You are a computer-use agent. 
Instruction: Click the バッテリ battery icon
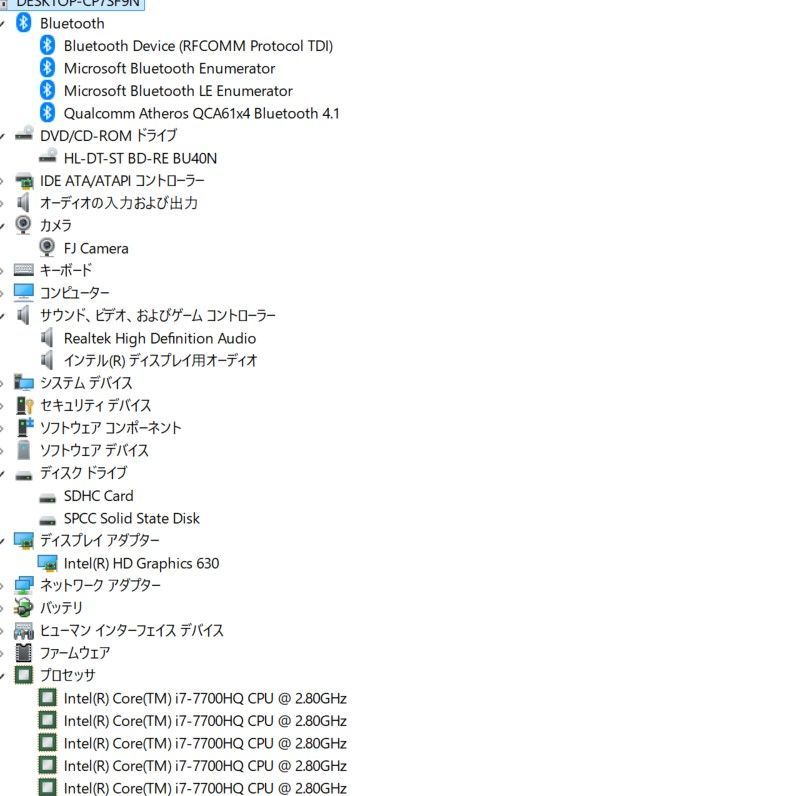[x=23, y=607]
